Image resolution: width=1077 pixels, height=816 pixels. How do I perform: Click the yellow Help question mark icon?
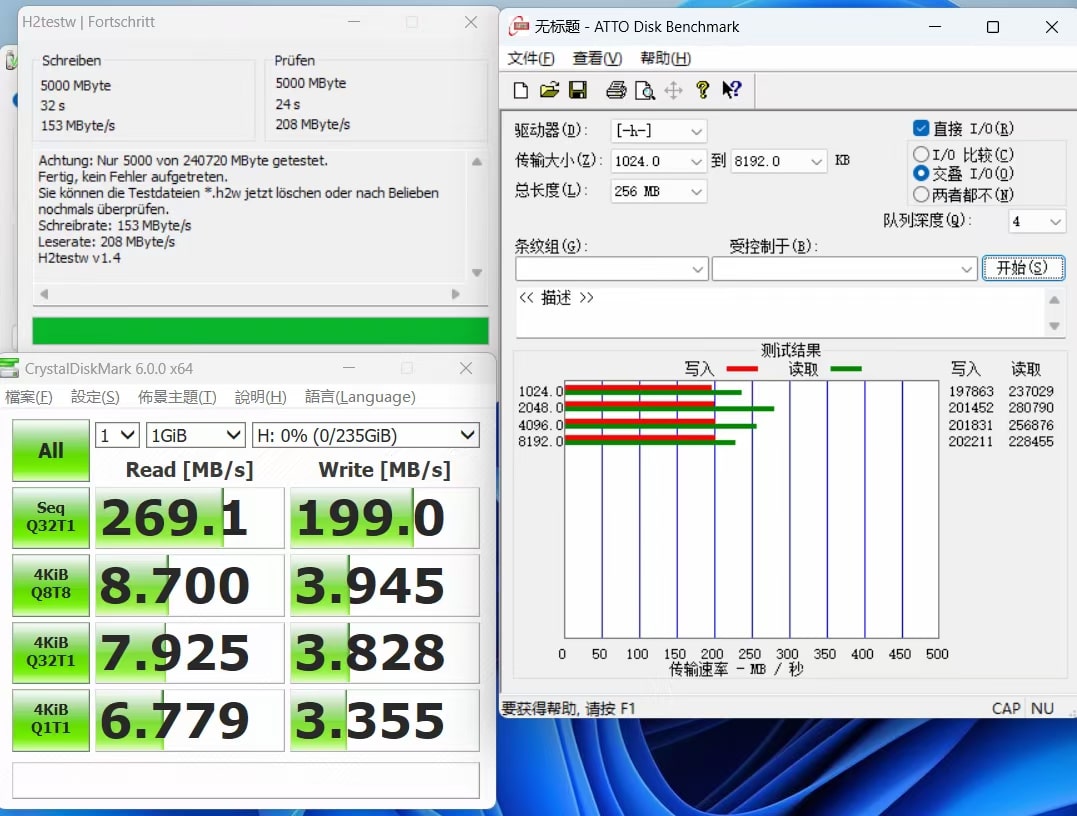702,90
